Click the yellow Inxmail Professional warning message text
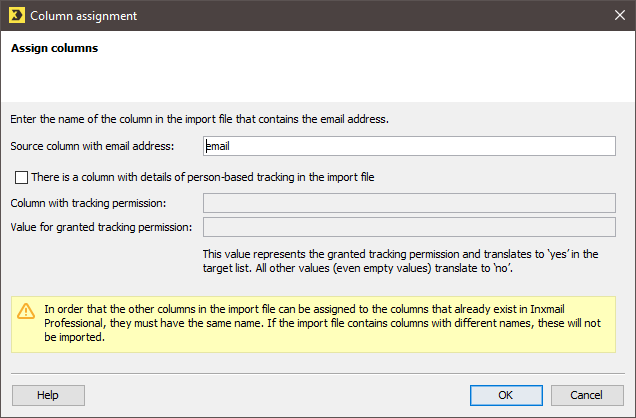Screen dimensions: 636x418 coord(322,323)
